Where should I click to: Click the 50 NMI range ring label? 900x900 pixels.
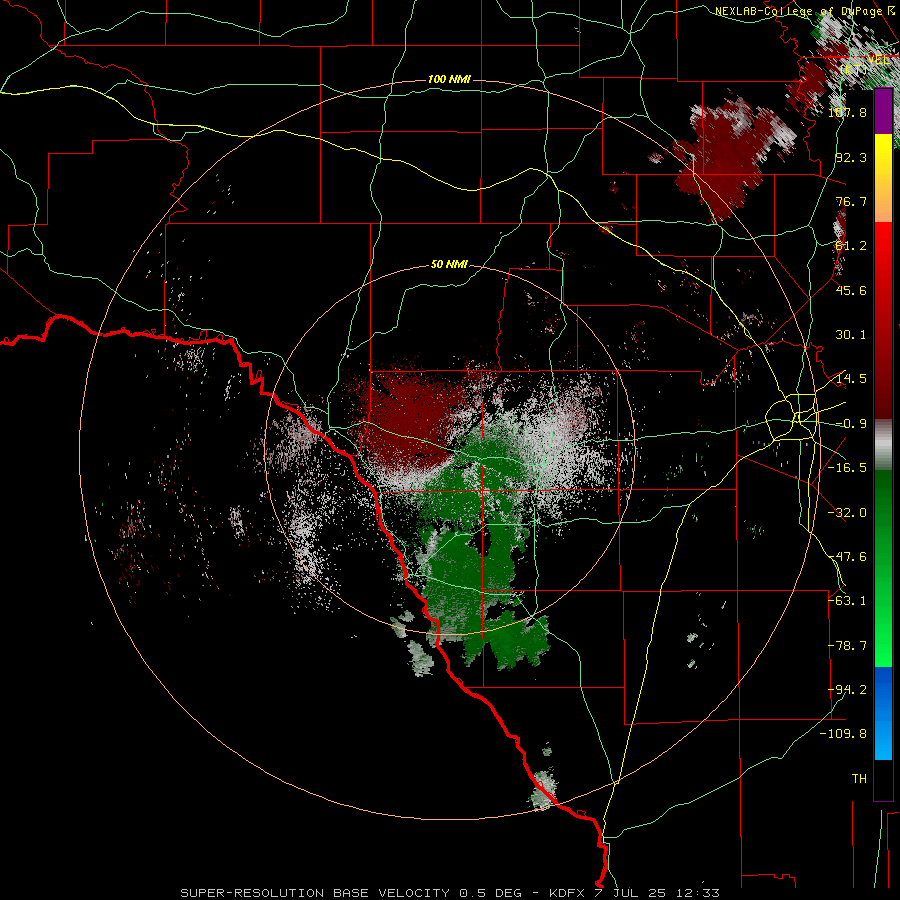tap(449, 264)
